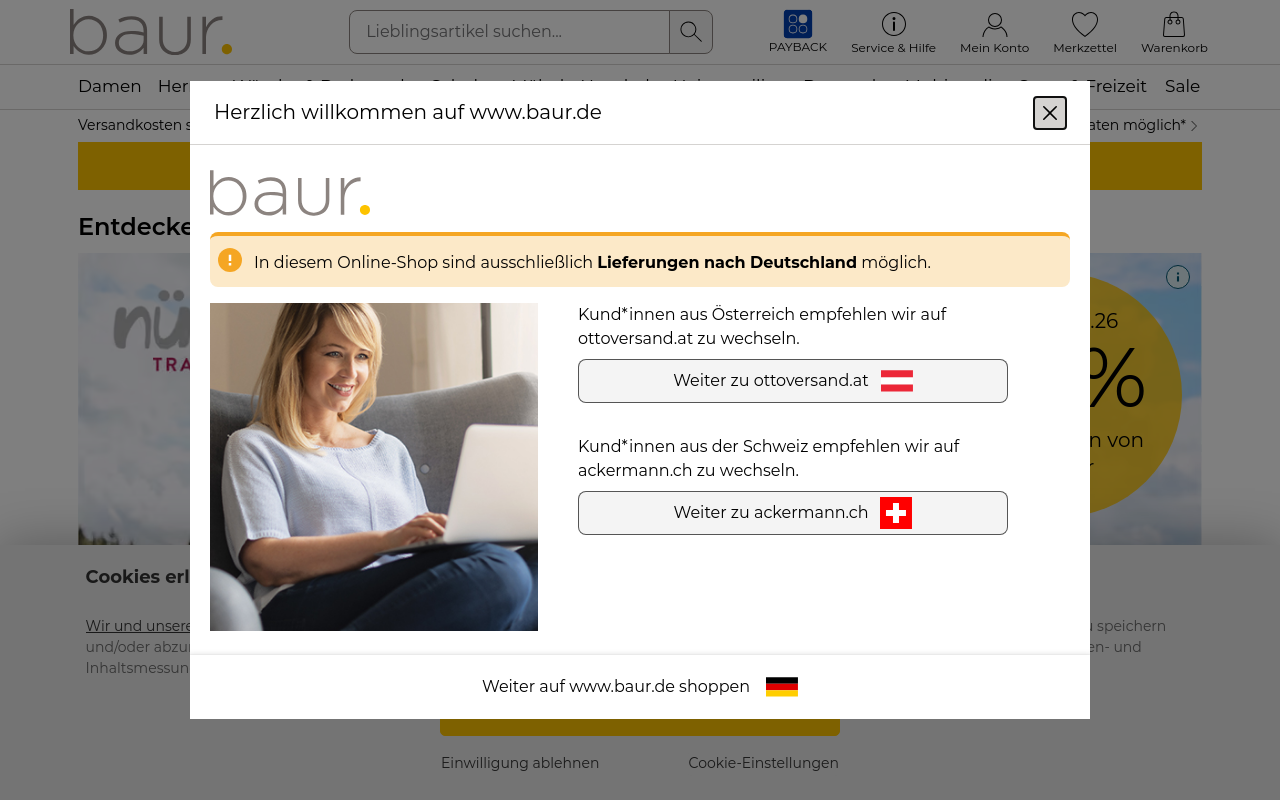Click the 'Lieferungen nach Deutschland' notice text

coord(727,263)
